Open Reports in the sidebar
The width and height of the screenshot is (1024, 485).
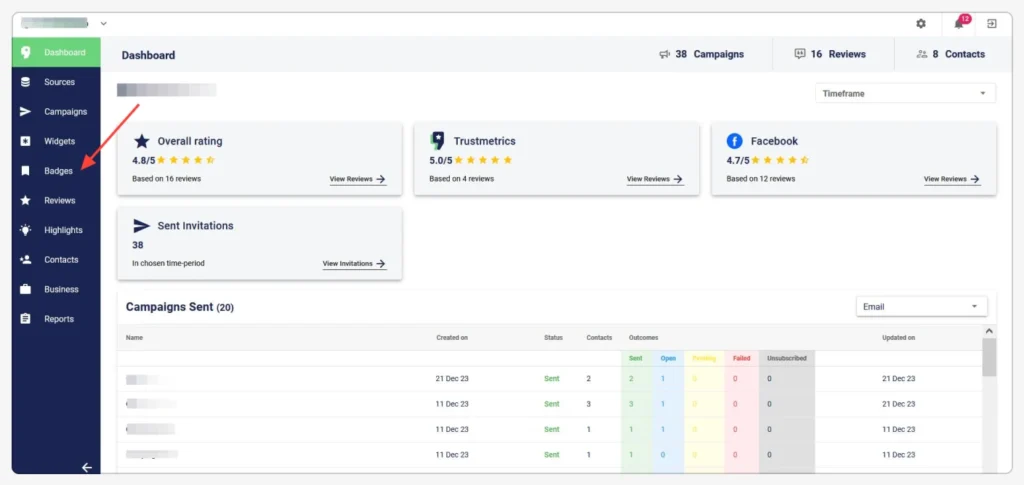pos(56,319)
